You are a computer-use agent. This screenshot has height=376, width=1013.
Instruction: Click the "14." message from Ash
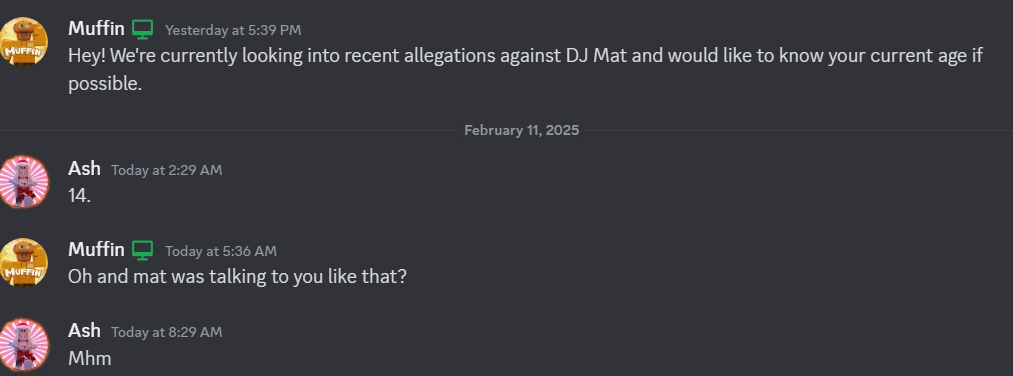coord(79,196)
